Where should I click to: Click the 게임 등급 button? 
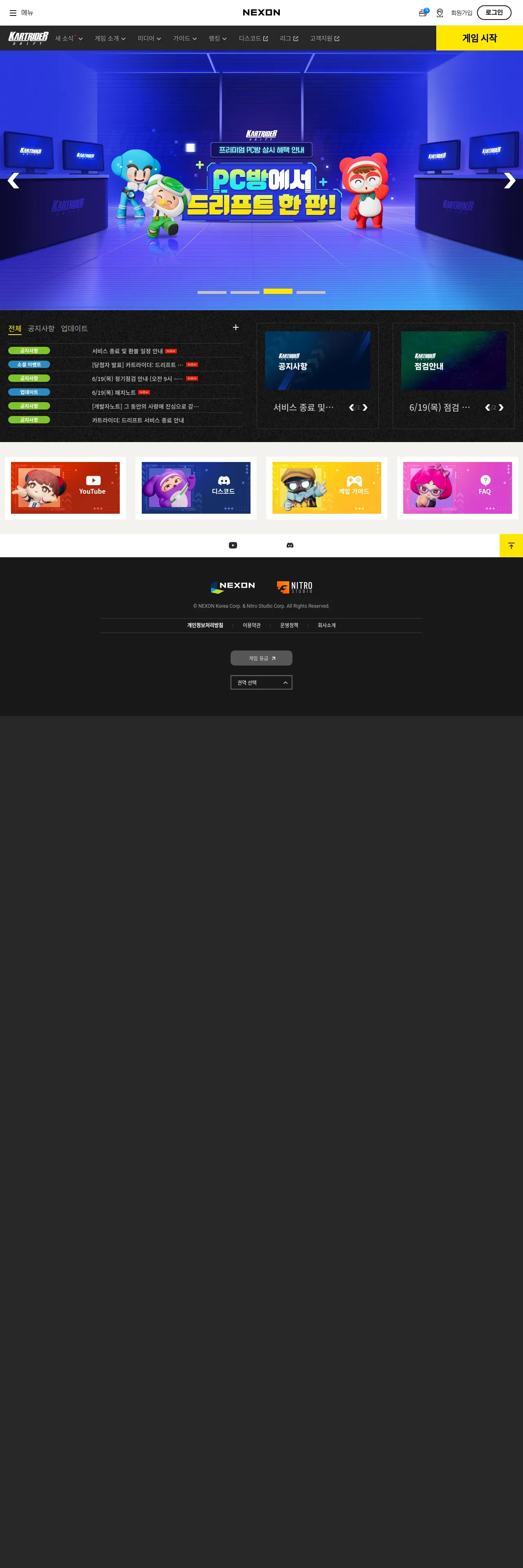coord(261,658)
